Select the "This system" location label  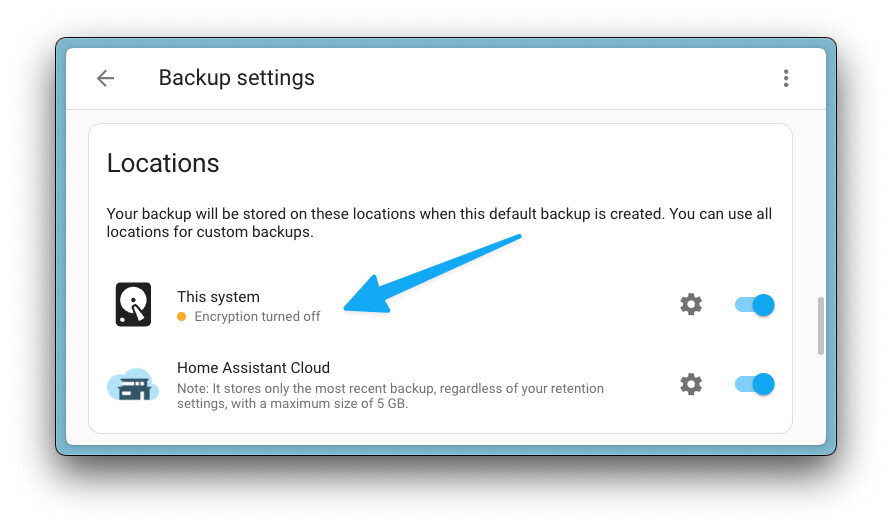[218, 297]
